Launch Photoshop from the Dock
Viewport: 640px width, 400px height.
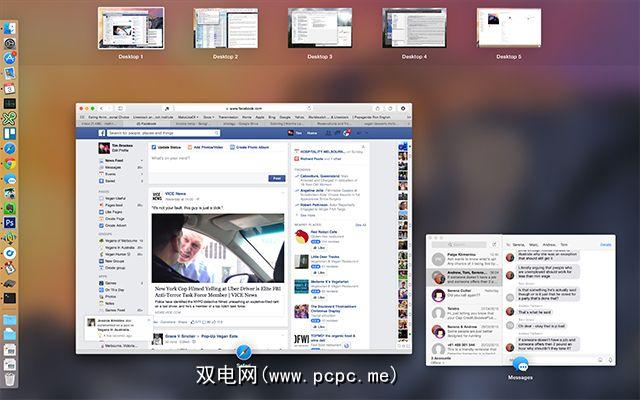click(x=9, y=223)
